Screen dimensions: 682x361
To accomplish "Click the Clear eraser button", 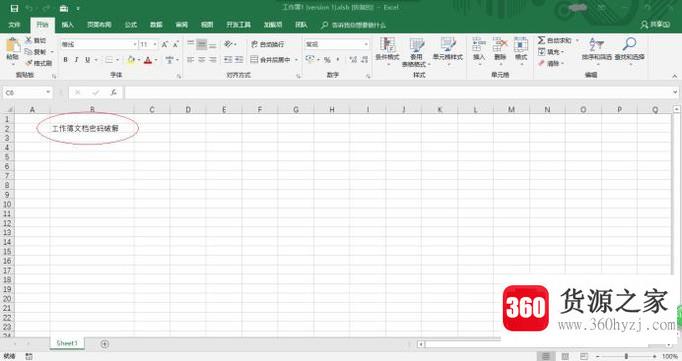I will click(x=550, y=64).
